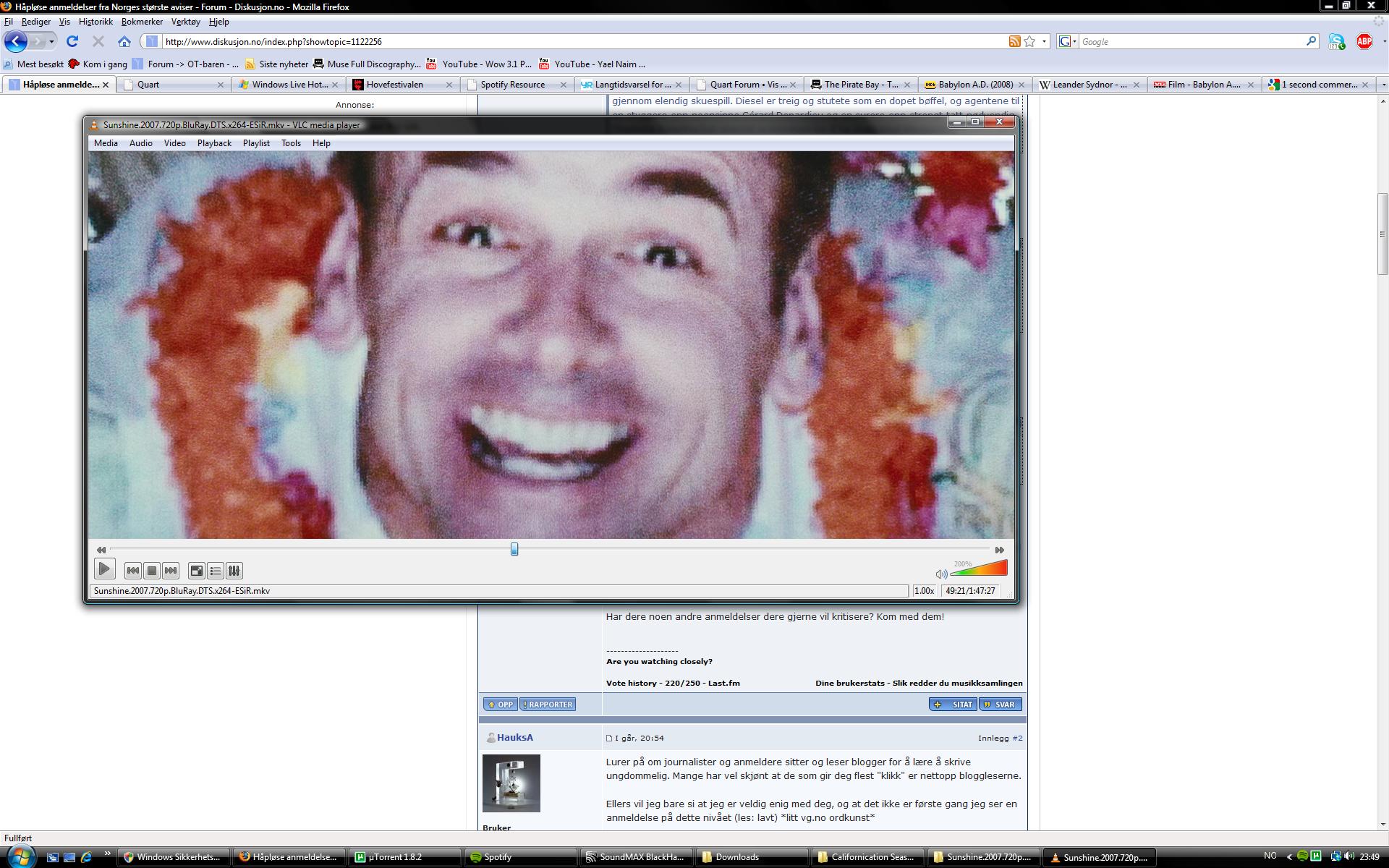
Task: Open Downloads folder taskbar button
Action: pos(752,857)
